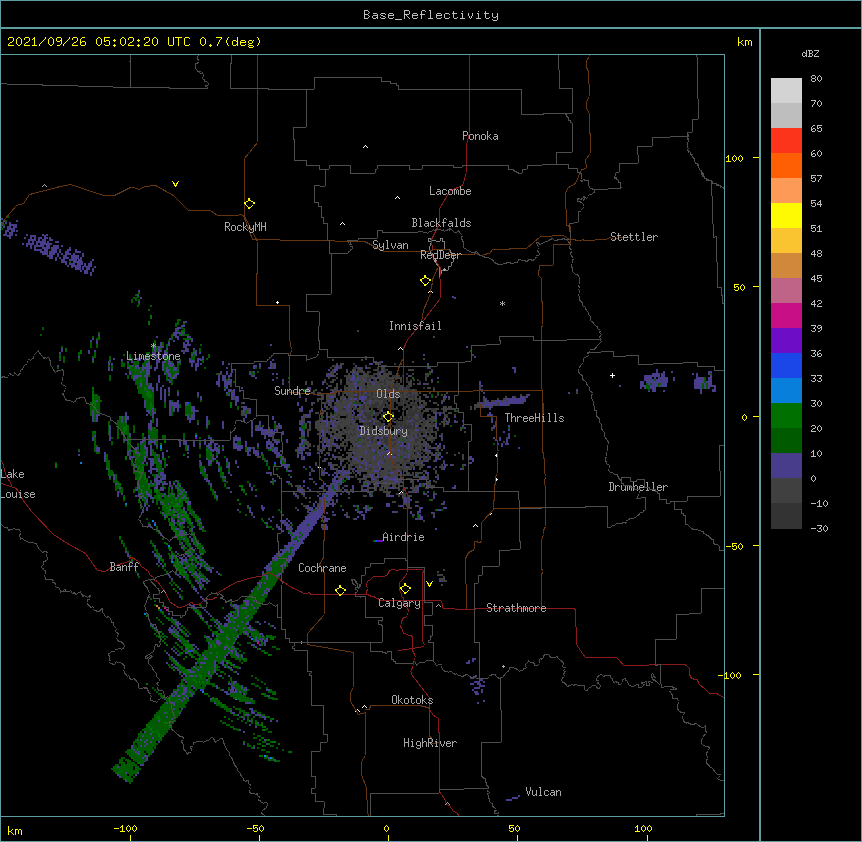Viewport: 862px width, 842px height.
Task: Select the Lacombe city label
Action: click(x=450, y=191)
